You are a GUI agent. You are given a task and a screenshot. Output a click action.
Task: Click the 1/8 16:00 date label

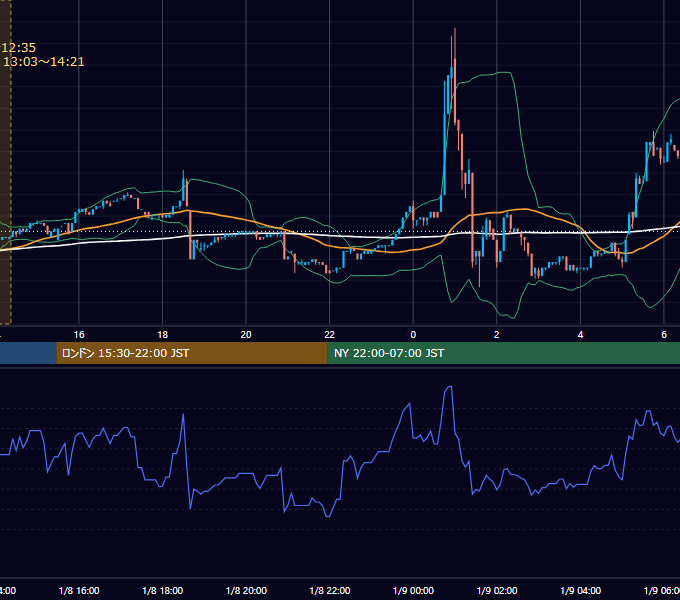click(x=79, y=591)
